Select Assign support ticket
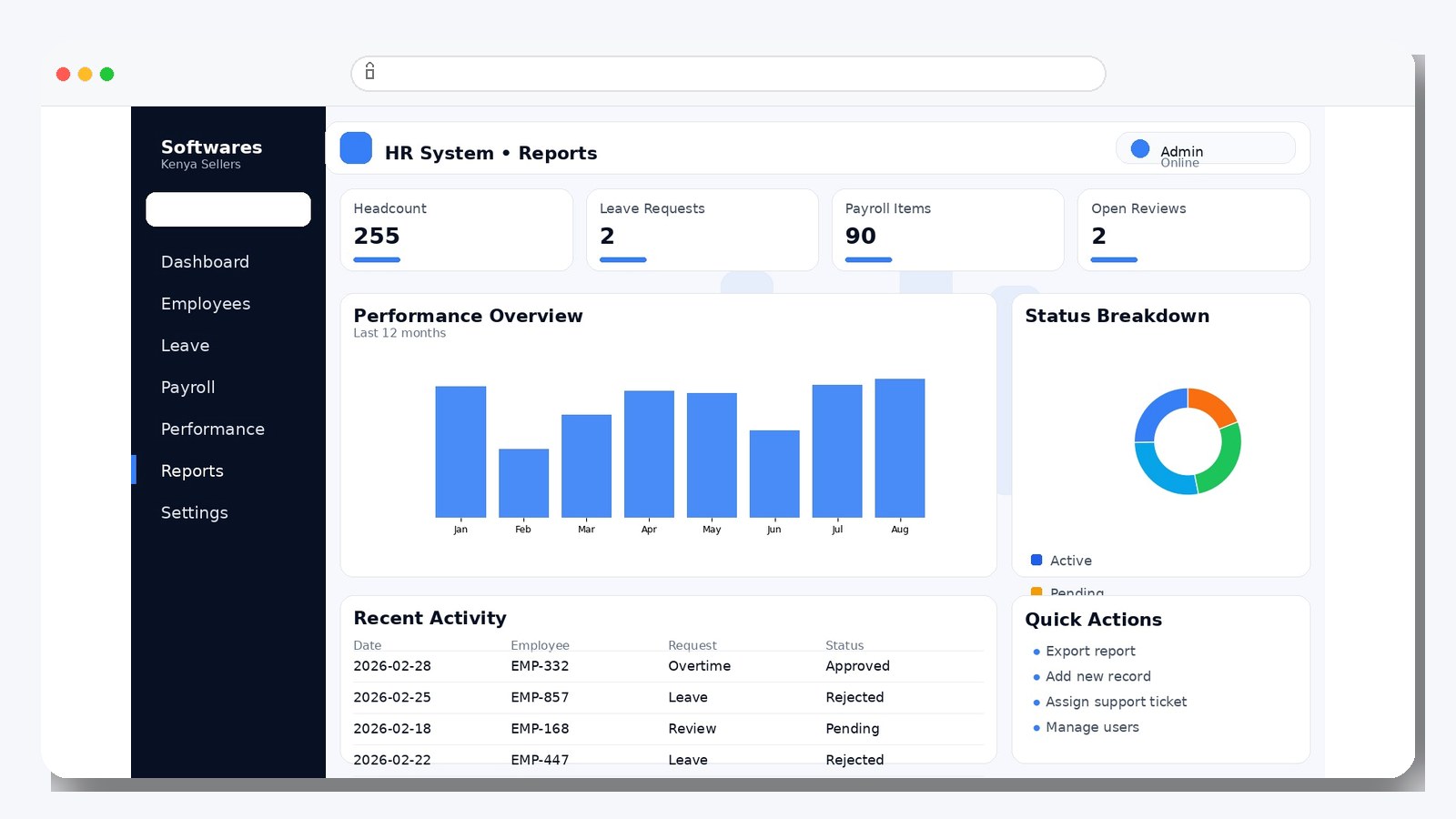The image size is (1456, 819). (x=1116, y=702)
